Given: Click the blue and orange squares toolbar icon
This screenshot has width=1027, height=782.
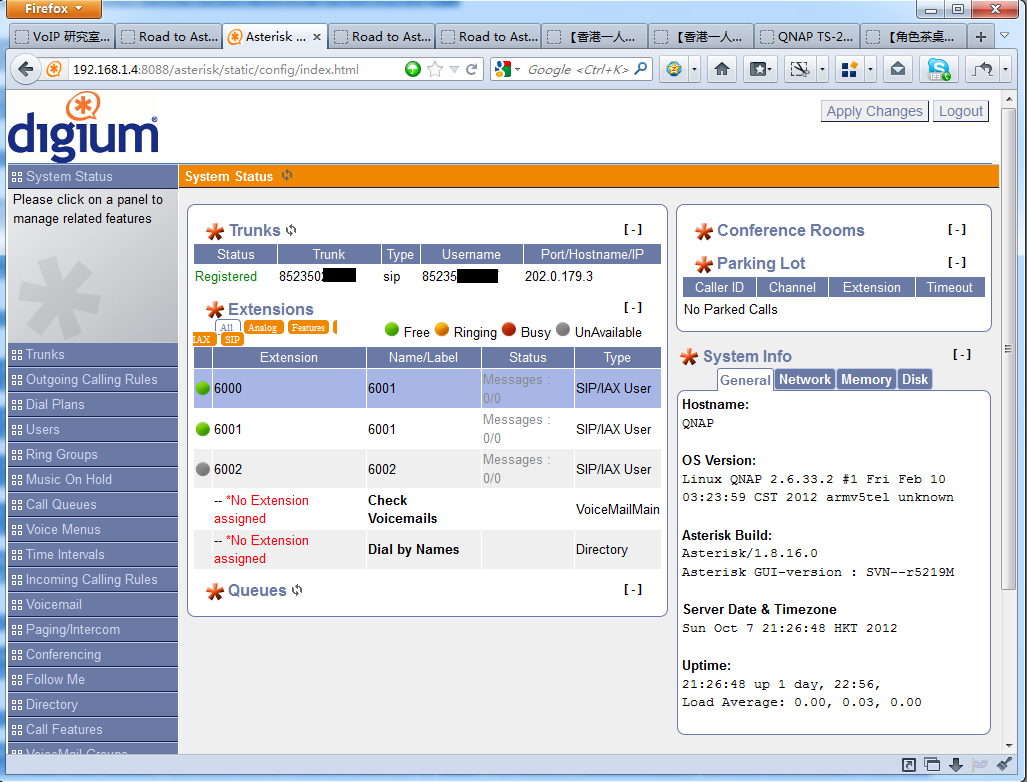Looking at the screenshot, I should coord(850,69).
